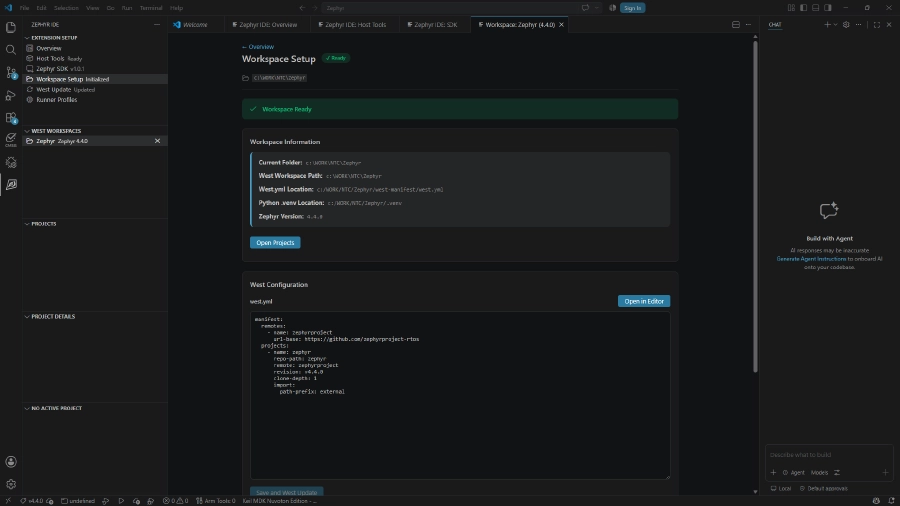Select Zephyr SDK v1.0.1 tree item
Viewport: 900px width, 506px height.
coord(95,69)
